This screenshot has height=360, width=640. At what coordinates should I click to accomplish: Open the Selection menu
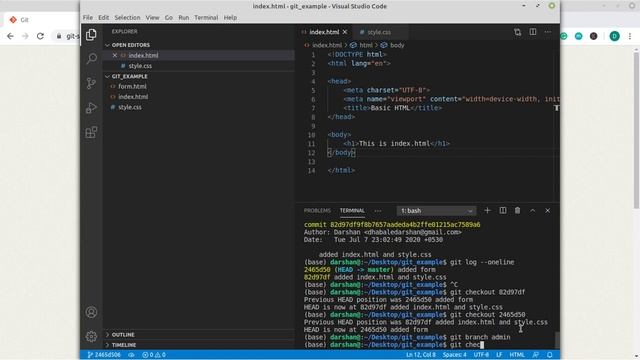coord(127,18)
